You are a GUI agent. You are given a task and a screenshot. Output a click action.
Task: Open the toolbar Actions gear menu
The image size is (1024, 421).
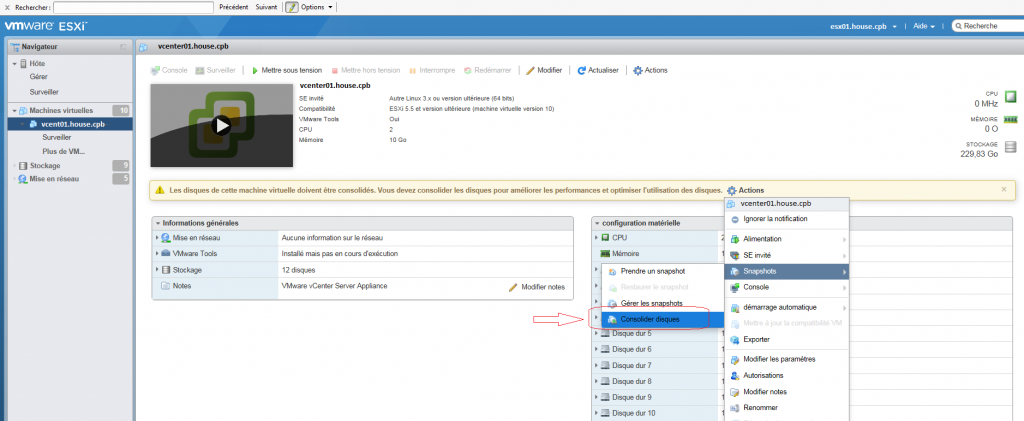[650, 70]
